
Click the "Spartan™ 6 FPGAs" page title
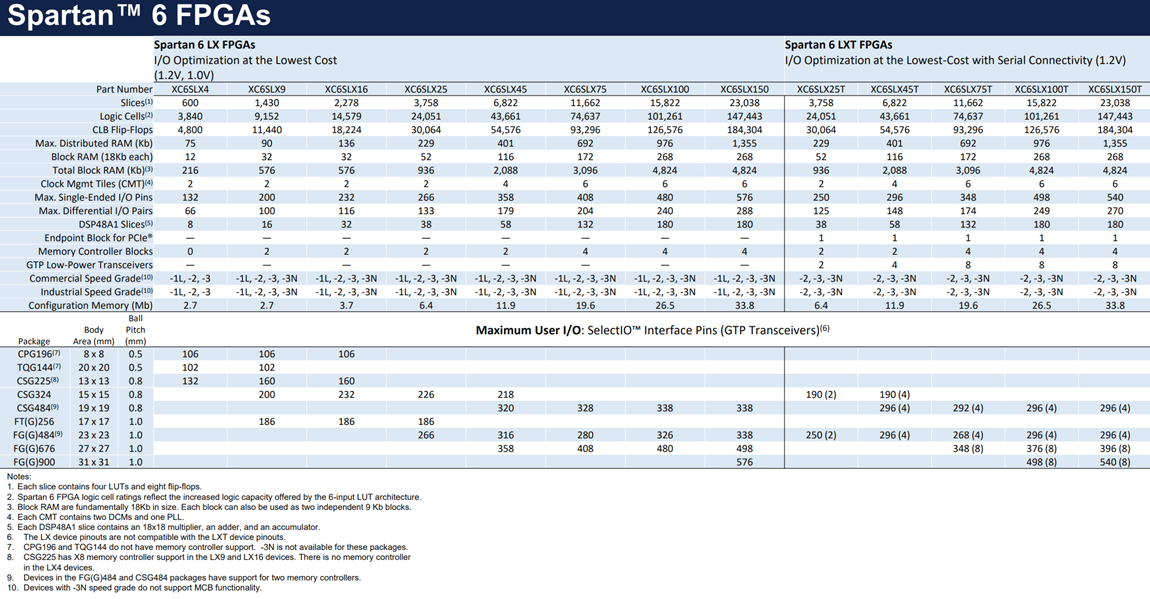[139, 15]
